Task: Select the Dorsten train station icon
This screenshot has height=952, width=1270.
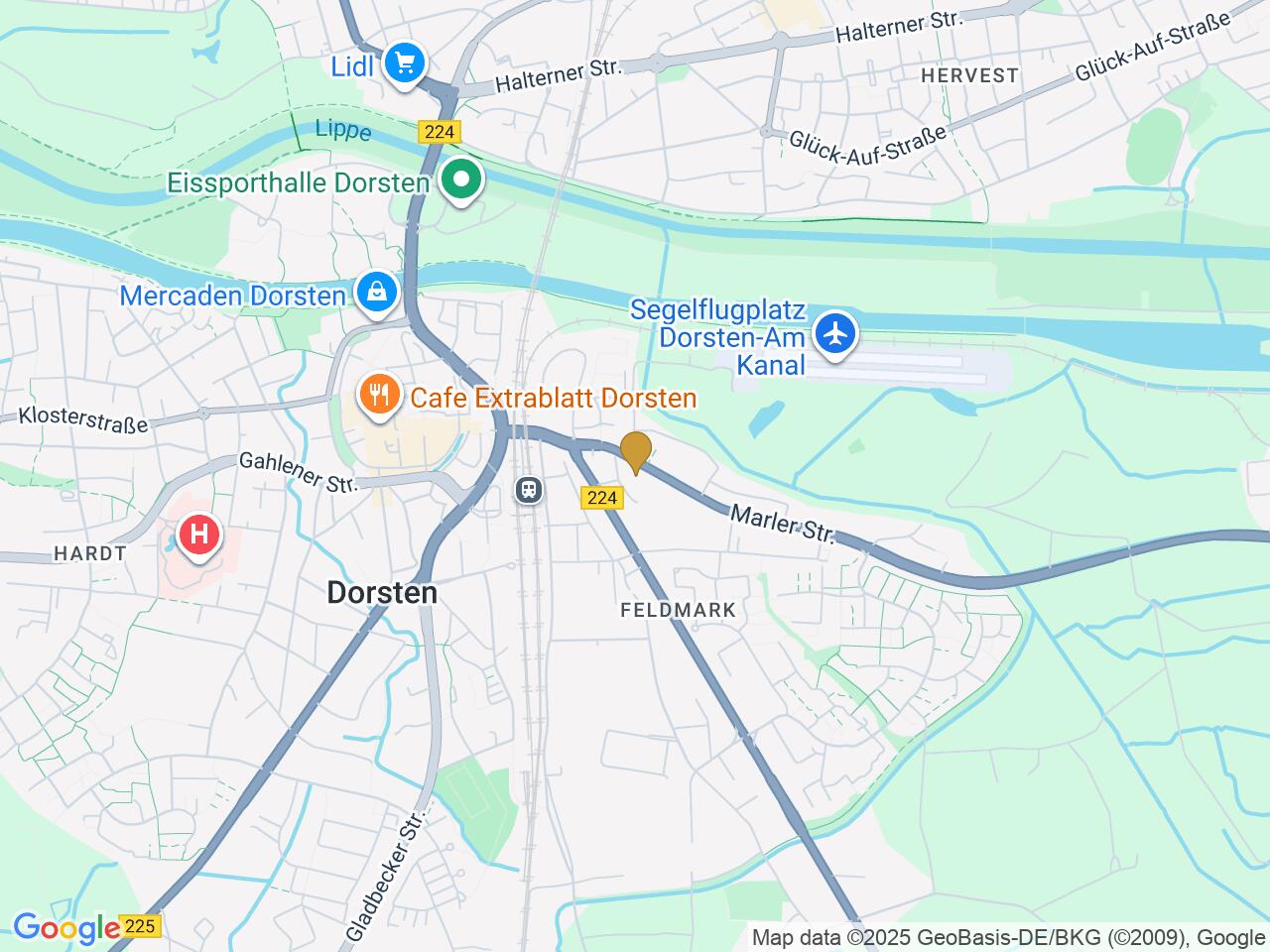Action: pyautogui.click(x=529, y=489)
